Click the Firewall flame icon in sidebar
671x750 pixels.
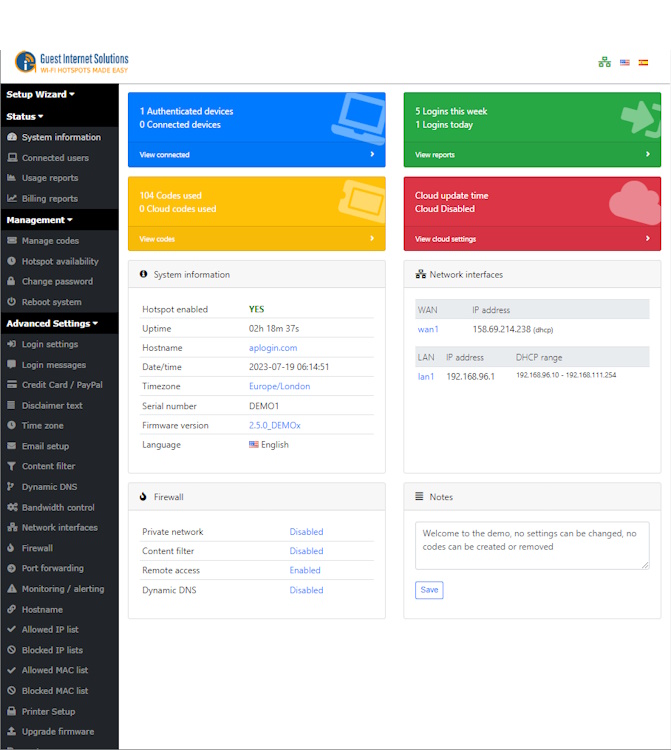(12, 548)
